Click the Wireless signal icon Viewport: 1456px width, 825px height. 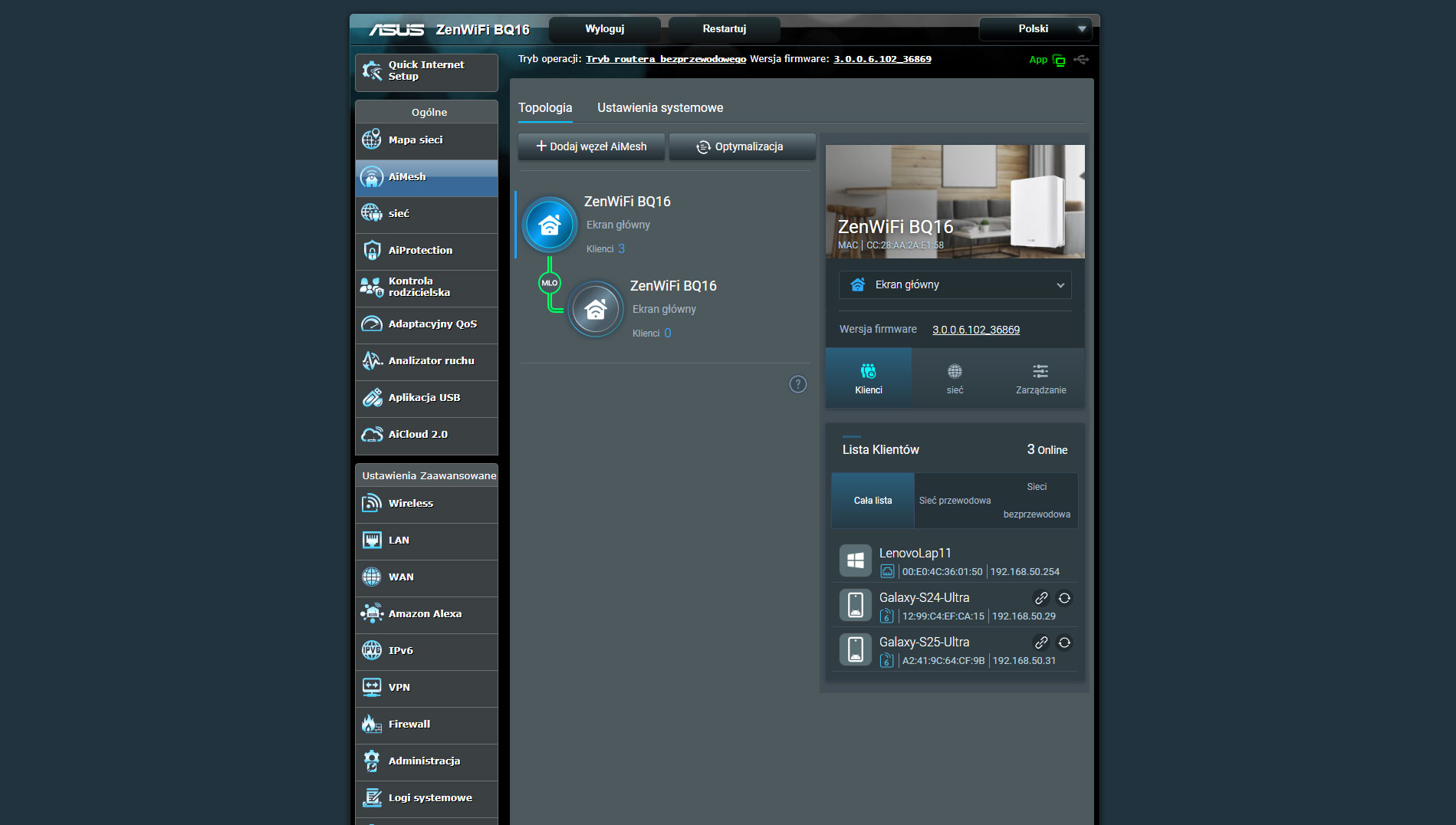372,503
